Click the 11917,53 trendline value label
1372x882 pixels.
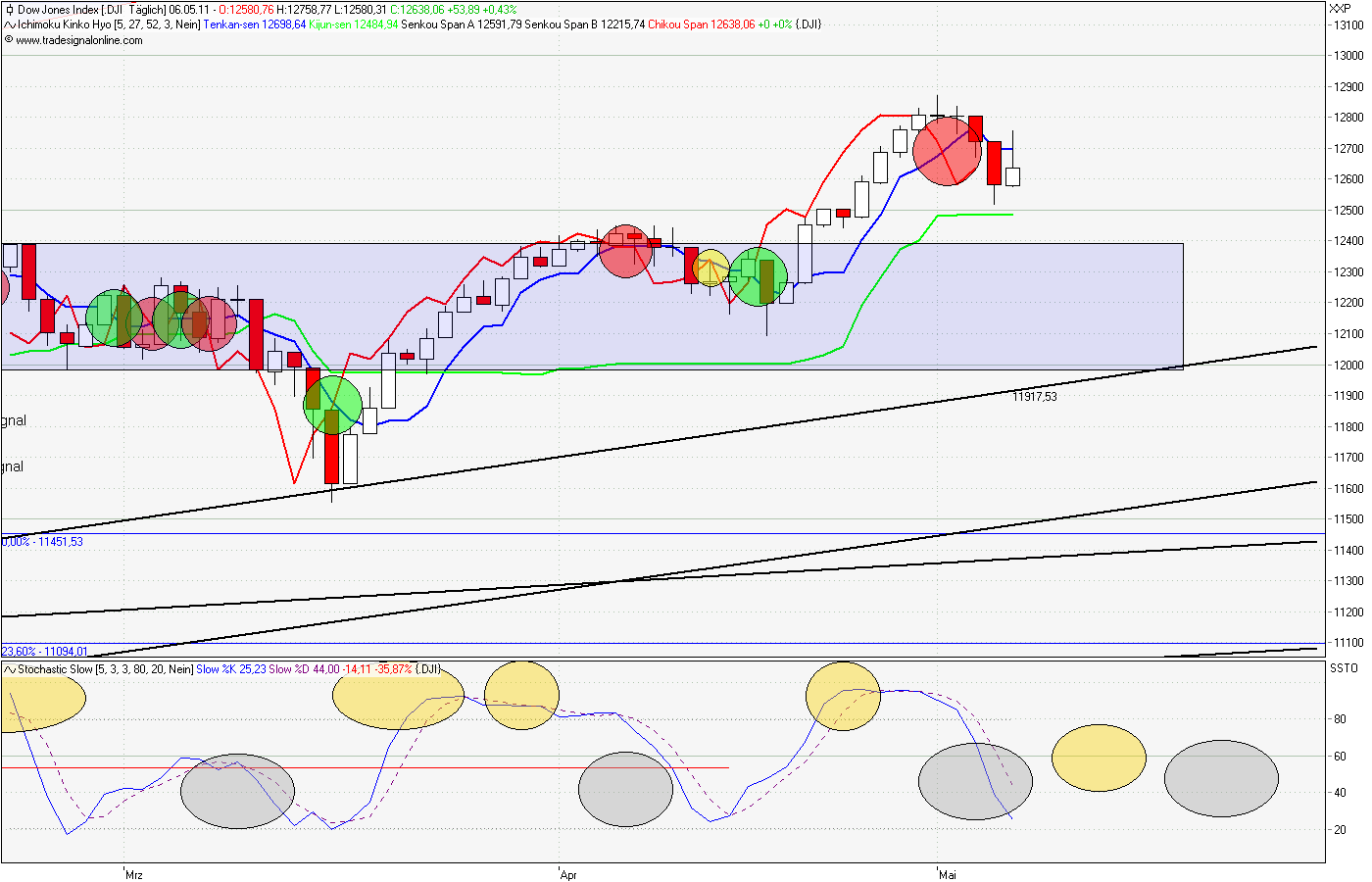pos(1037,396)
